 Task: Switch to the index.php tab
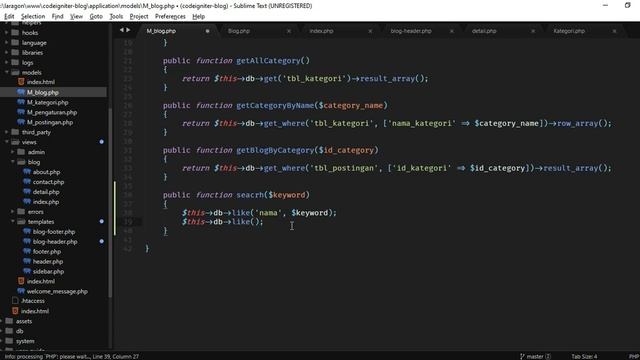click(321, 31)
